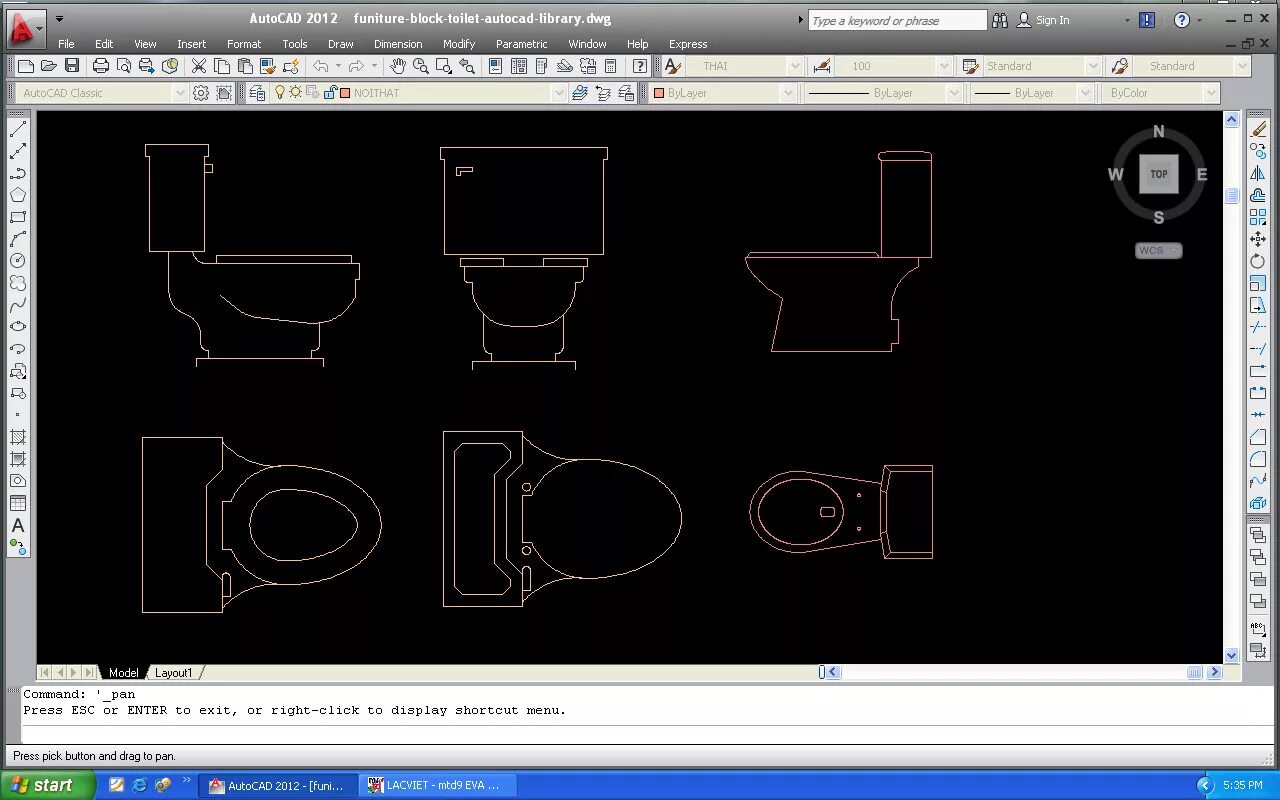Open the Draw menu
The image size is (1280, 800).
pyautogui.click(x=341, y=44)
